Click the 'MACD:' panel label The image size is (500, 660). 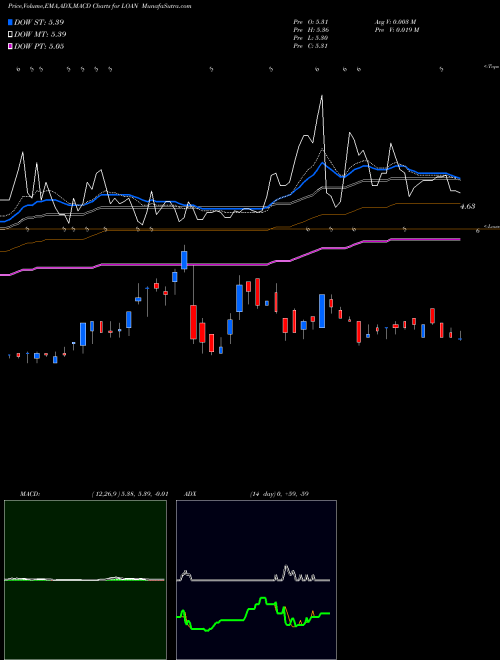[30, 494]
